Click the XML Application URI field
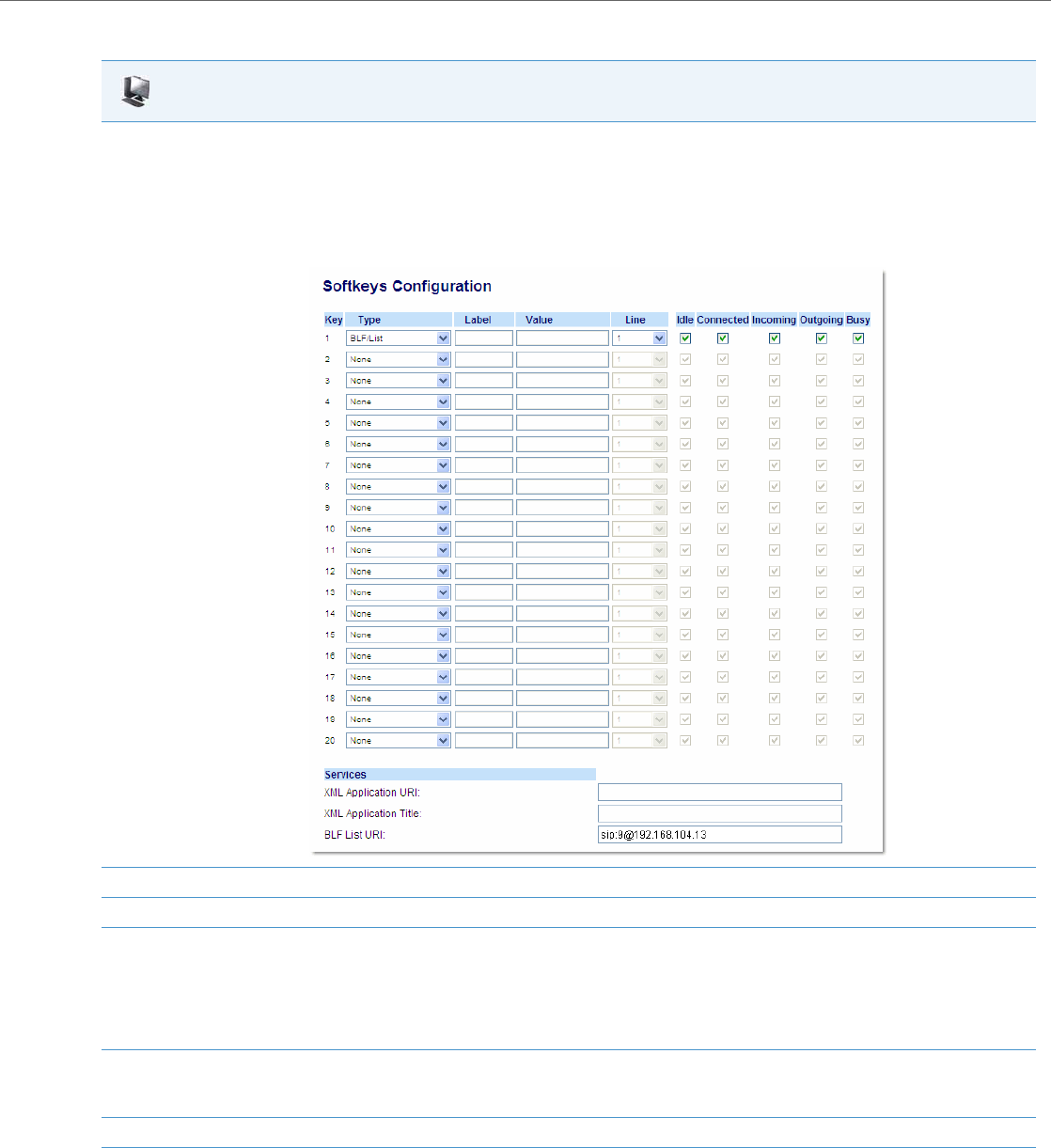 720,793
